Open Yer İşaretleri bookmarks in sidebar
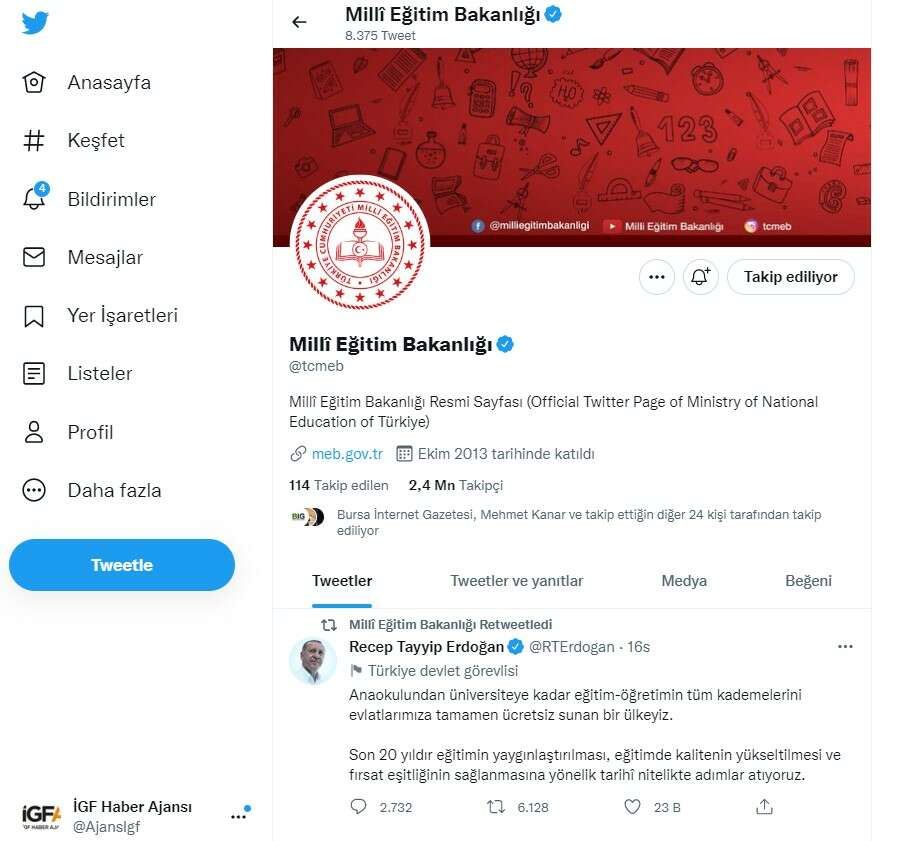 pos(34,316)
